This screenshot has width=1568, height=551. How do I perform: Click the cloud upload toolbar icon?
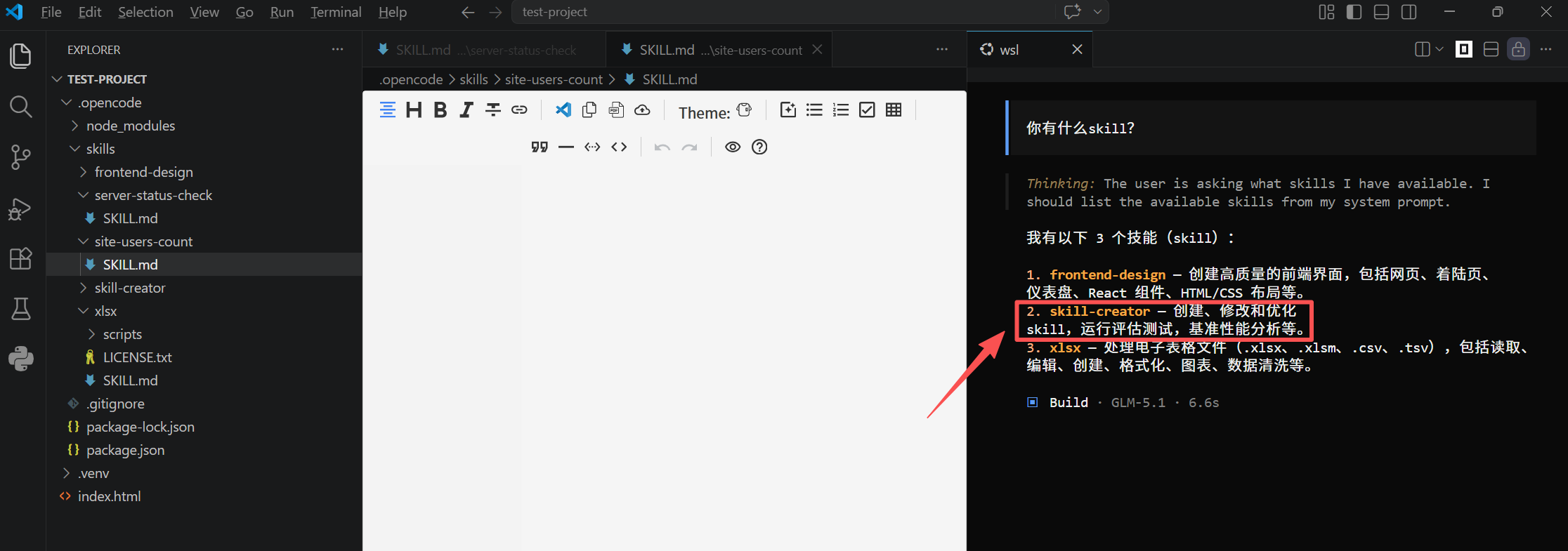click(642, 109)
